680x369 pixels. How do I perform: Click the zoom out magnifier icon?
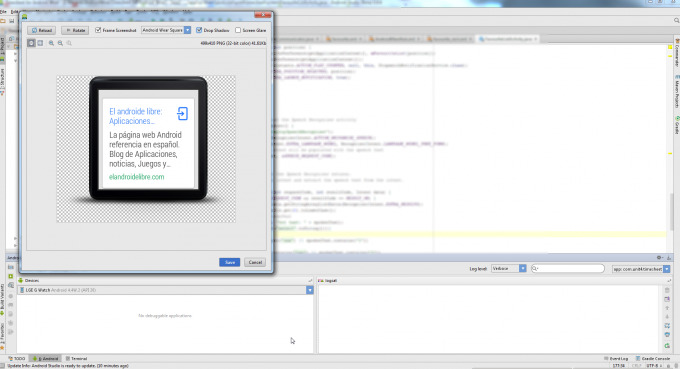[x=60, y=43]
